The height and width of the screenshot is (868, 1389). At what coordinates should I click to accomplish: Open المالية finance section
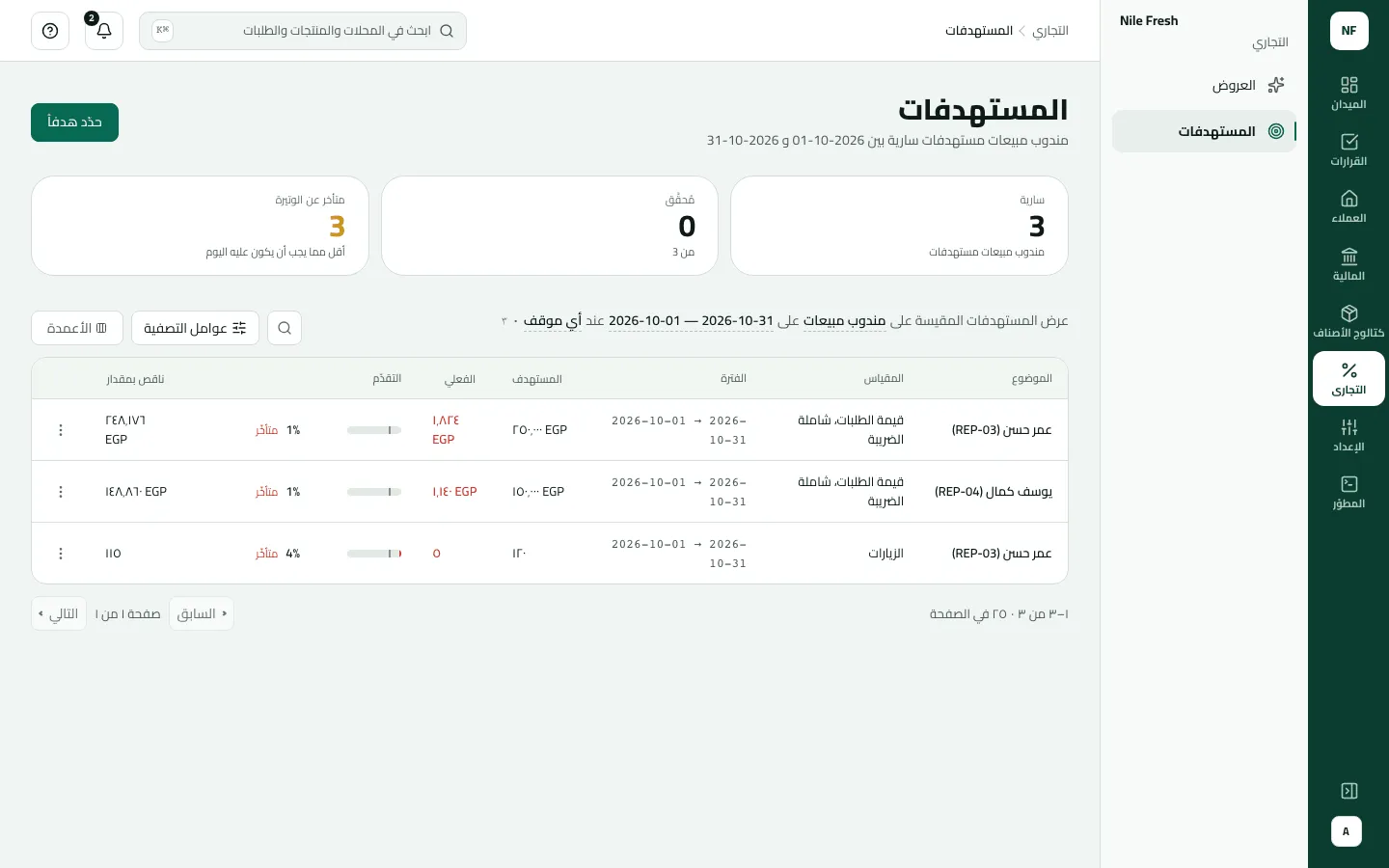pos(1348,265)
